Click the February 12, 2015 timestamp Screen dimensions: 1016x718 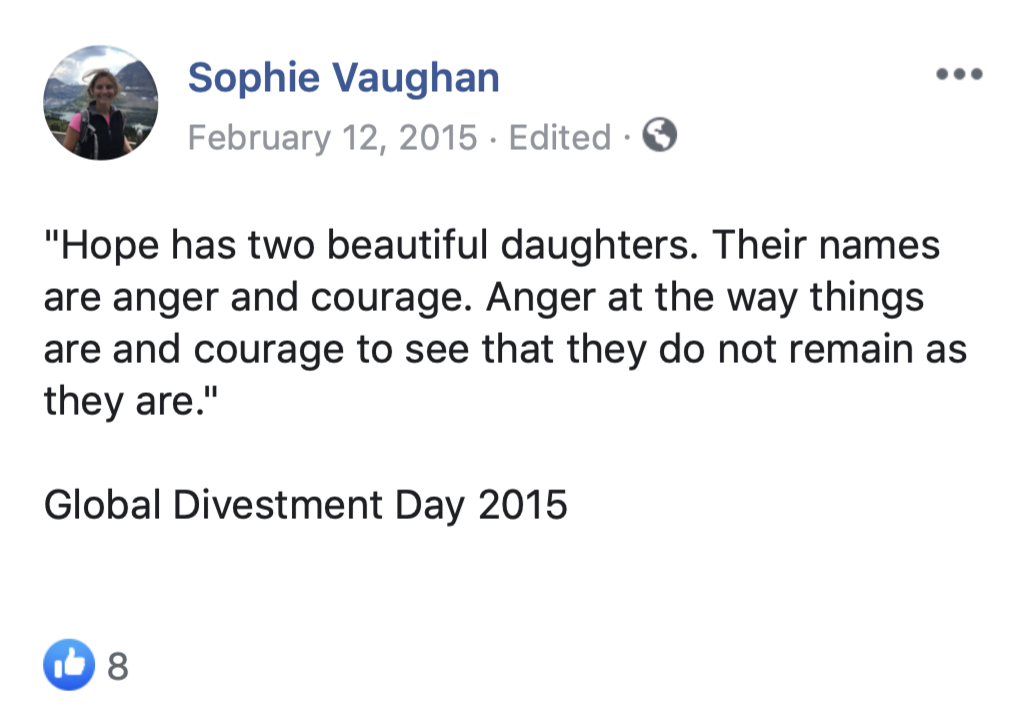click(x=332, y=137)
